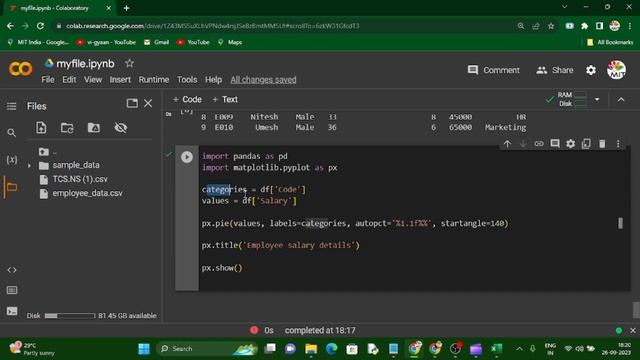
Task: Mount Google Drive
Action: coord(93,128)
